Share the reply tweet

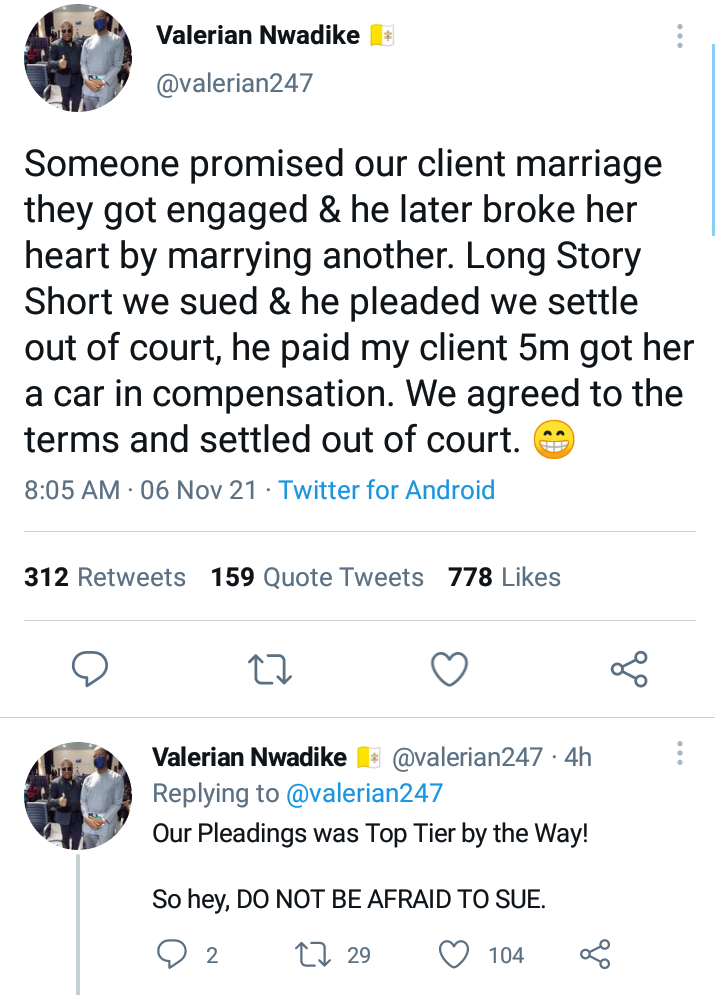tap(595, 955)
